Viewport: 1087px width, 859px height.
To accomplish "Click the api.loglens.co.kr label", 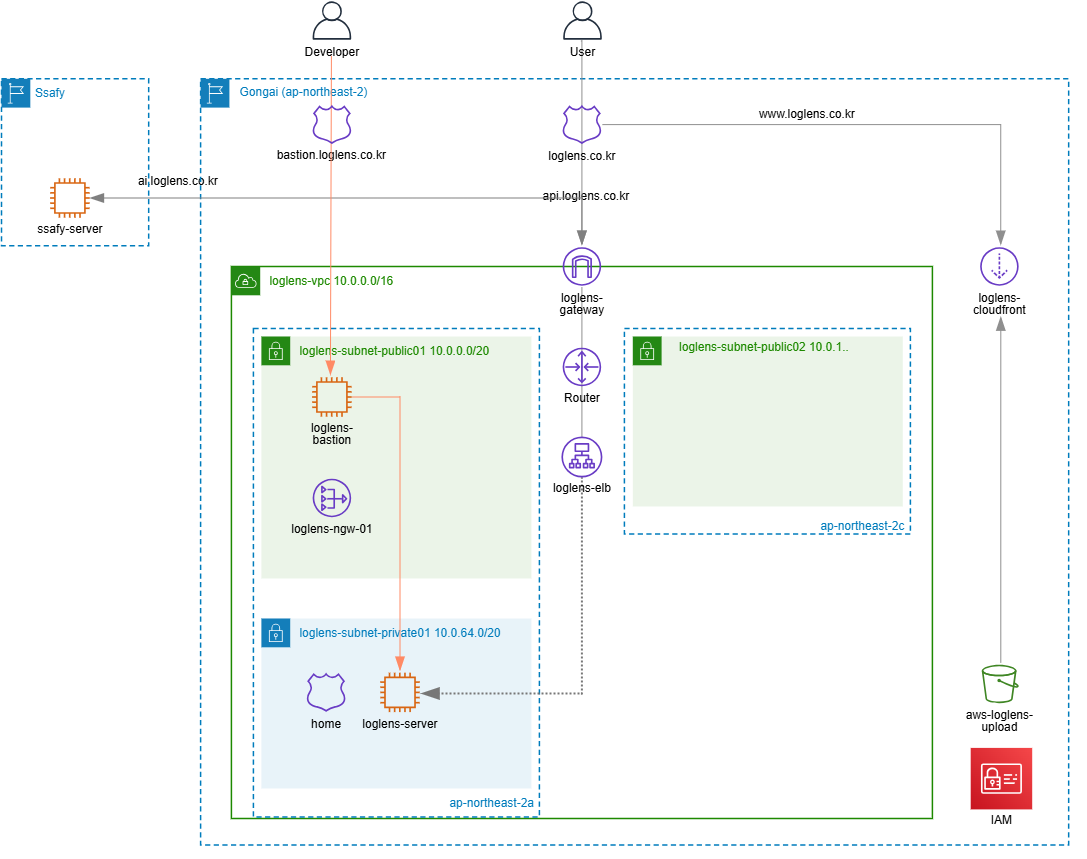I will 586,196.
